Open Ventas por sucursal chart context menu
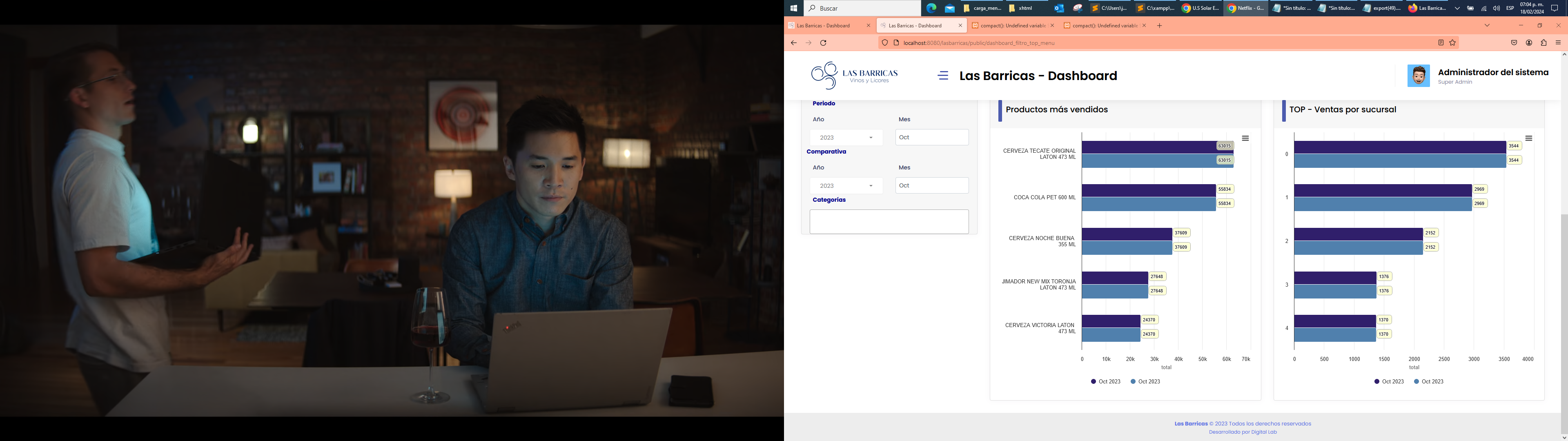 1528,139
